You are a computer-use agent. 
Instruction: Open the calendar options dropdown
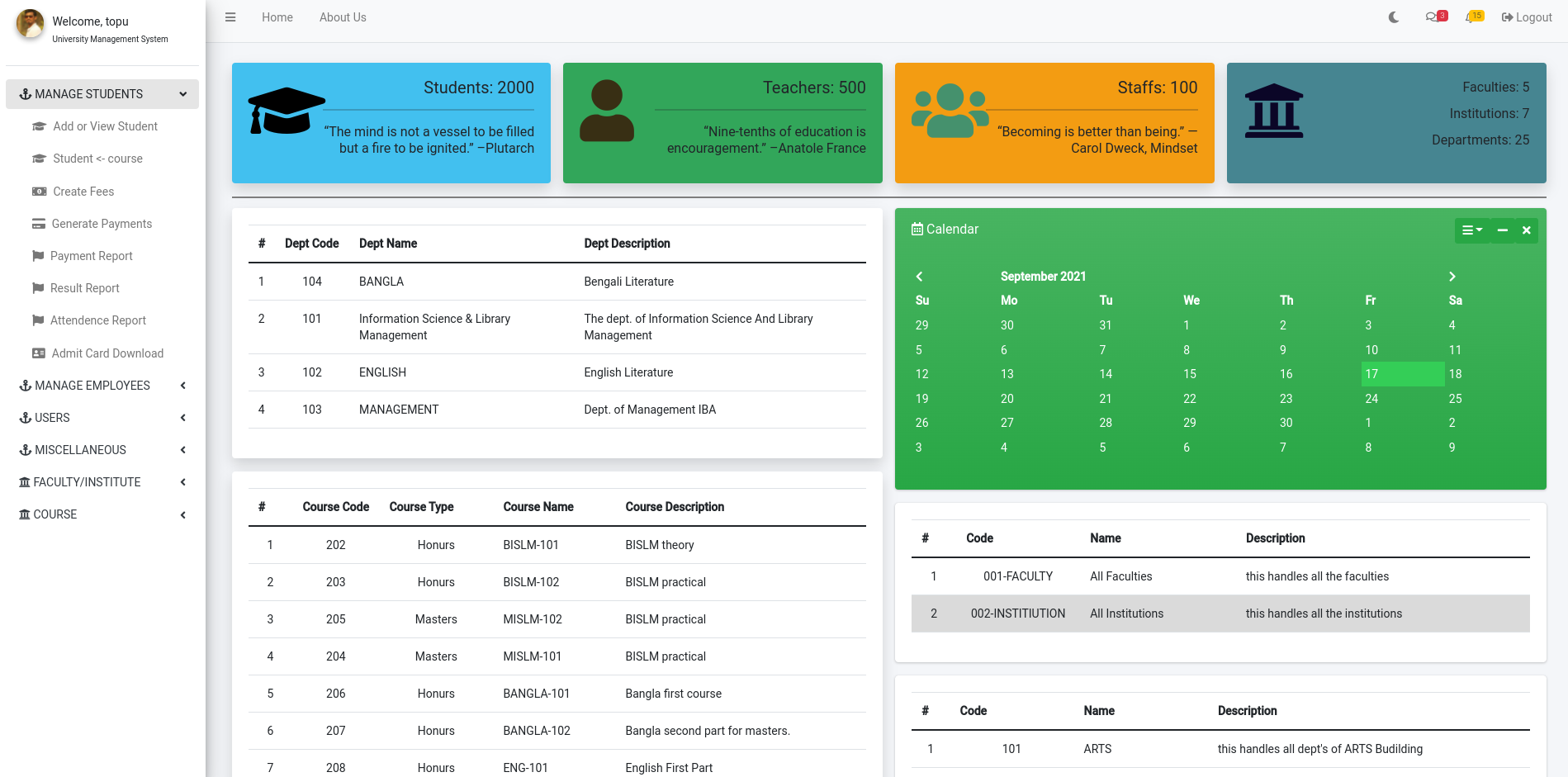(x=1471, y=230)
